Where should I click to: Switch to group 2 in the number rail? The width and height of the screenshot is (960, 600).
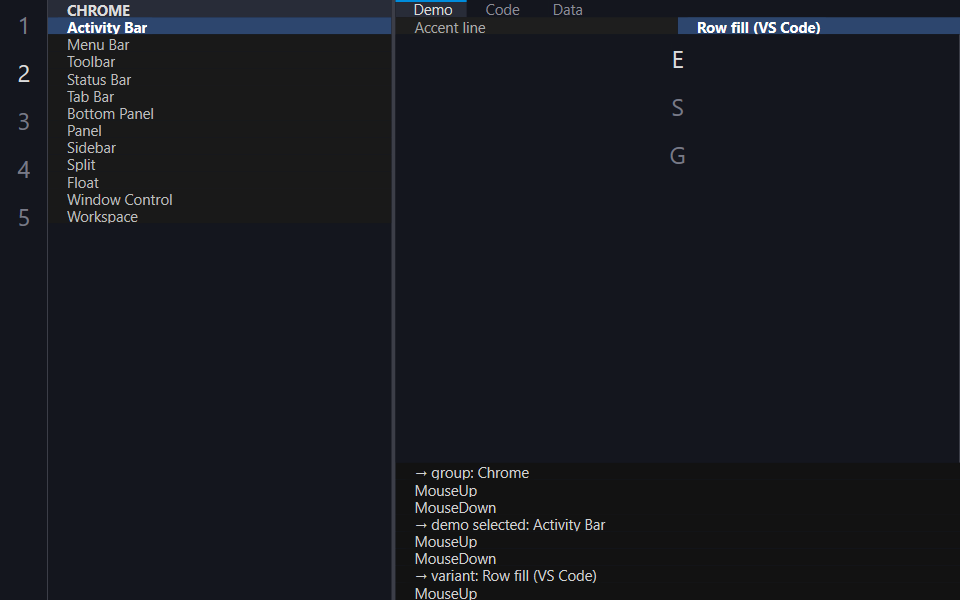(x=24, y=73)
